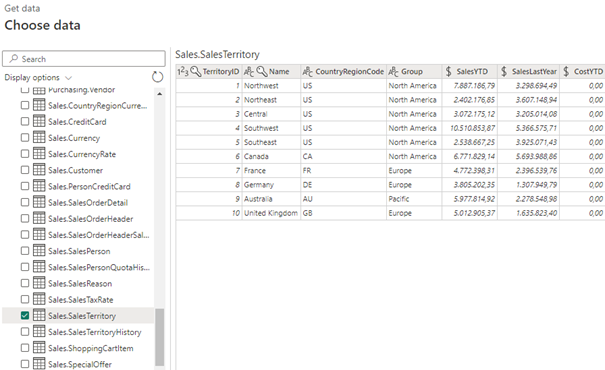This screenshot has width=605, height=370.
Task: Click the United Kingdom cell
Action: [x=271, y=213]
